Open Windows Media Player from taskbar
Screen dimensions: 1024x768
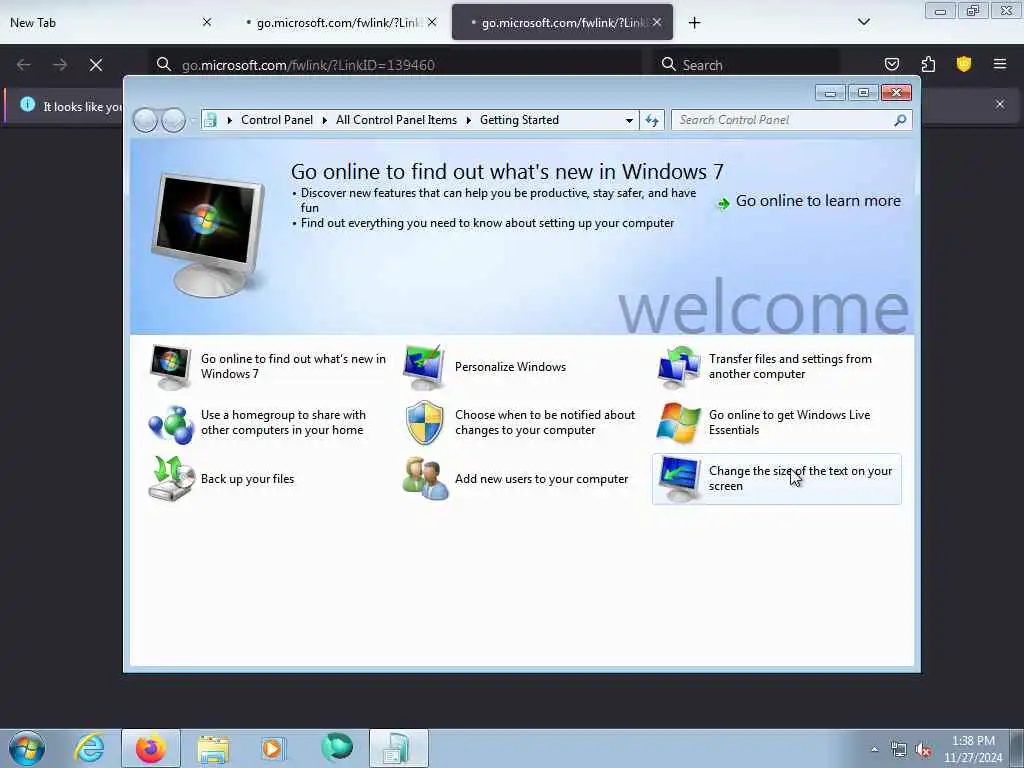click(273, 748)
